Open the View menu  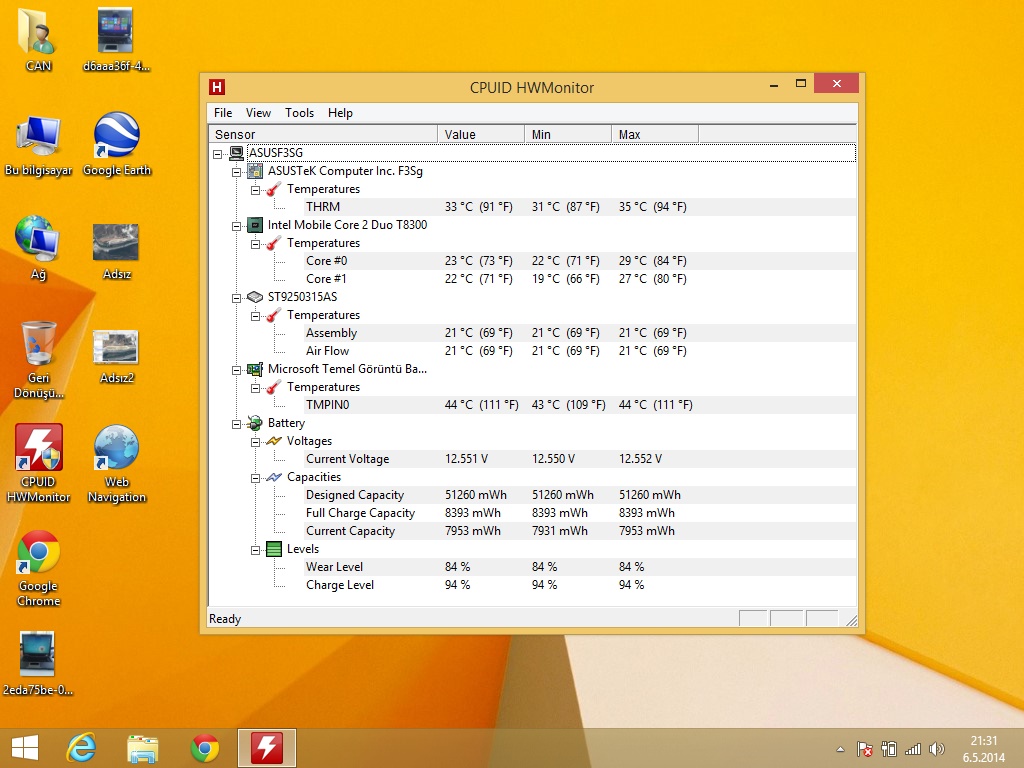[258, 113]
